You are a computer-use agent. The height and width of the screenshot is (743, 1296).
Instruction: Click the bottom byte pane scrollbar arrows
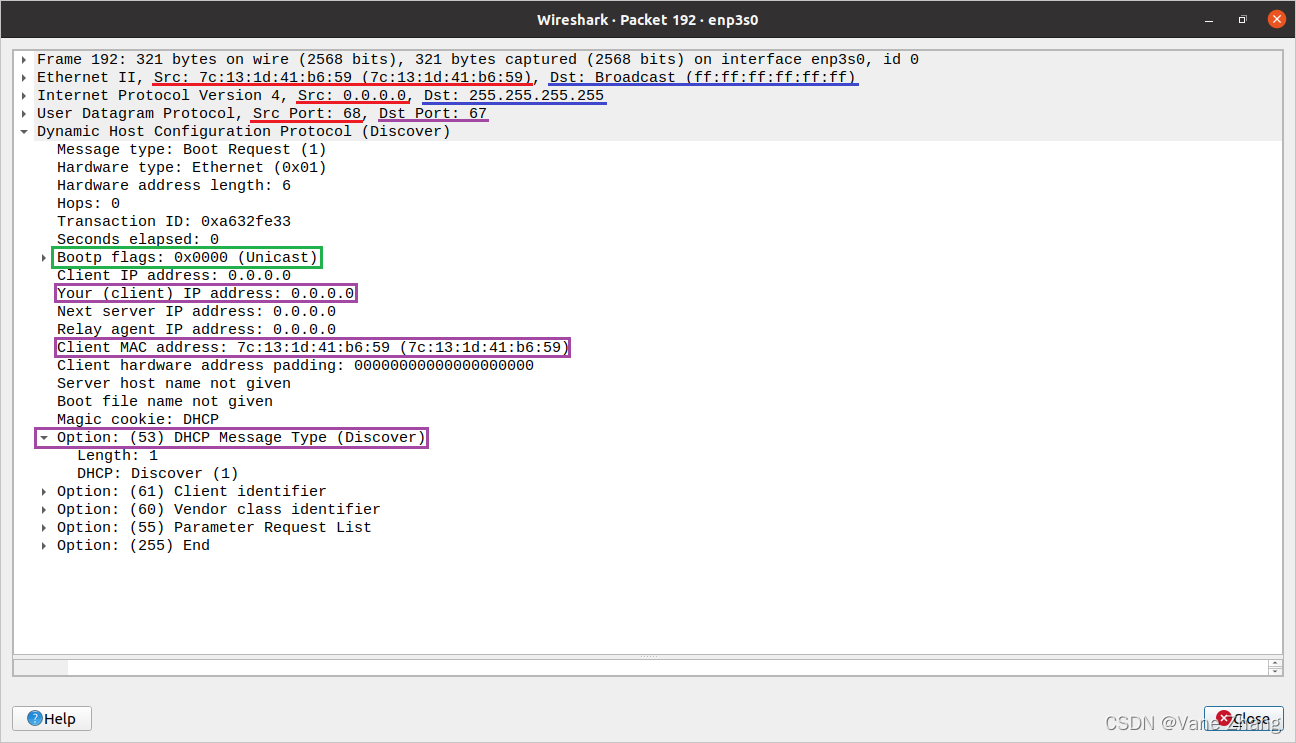pyautogui.click(x=1275, y=667)
